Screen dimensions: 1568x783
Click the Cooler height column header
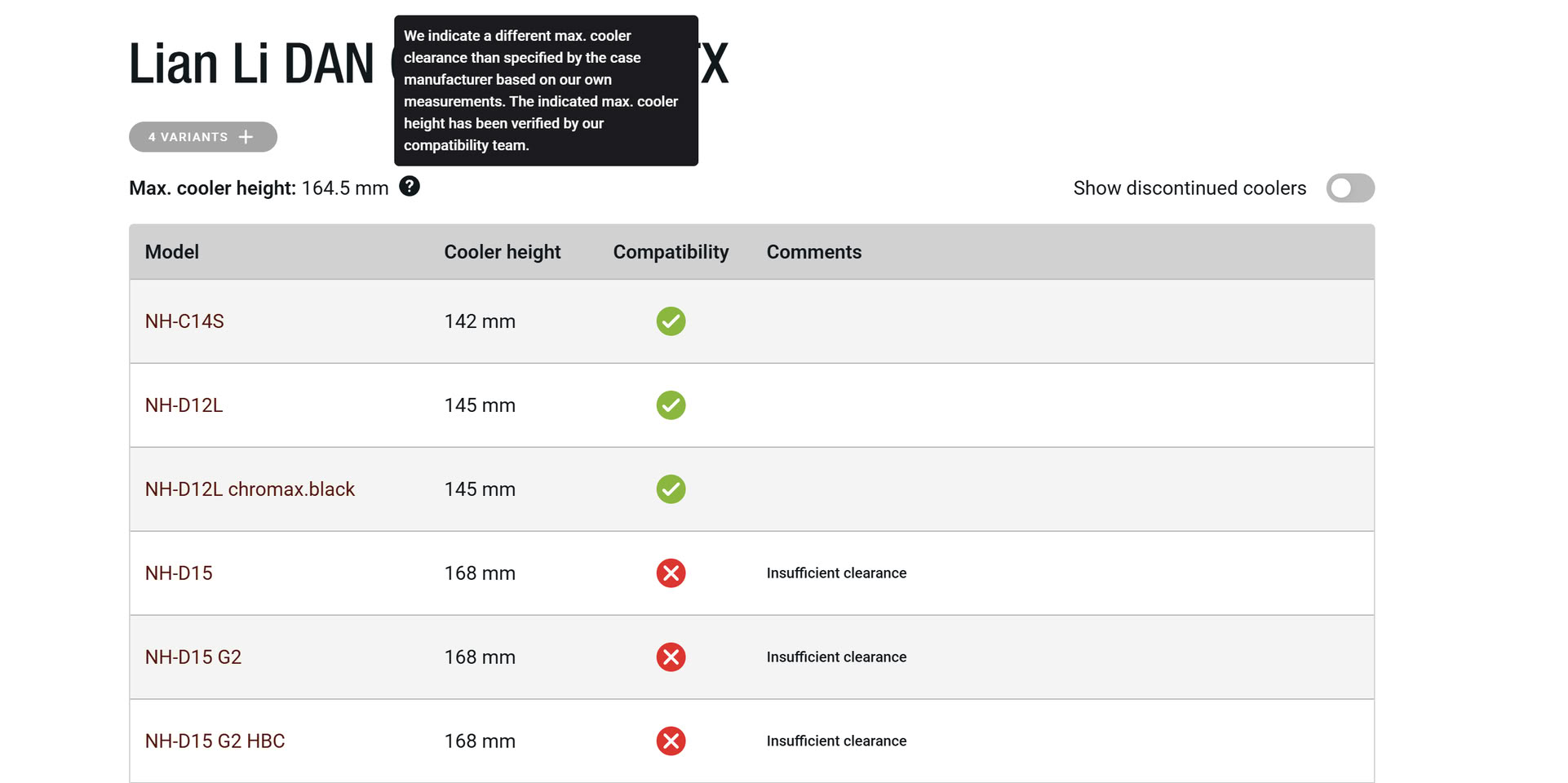coord(503,252)
